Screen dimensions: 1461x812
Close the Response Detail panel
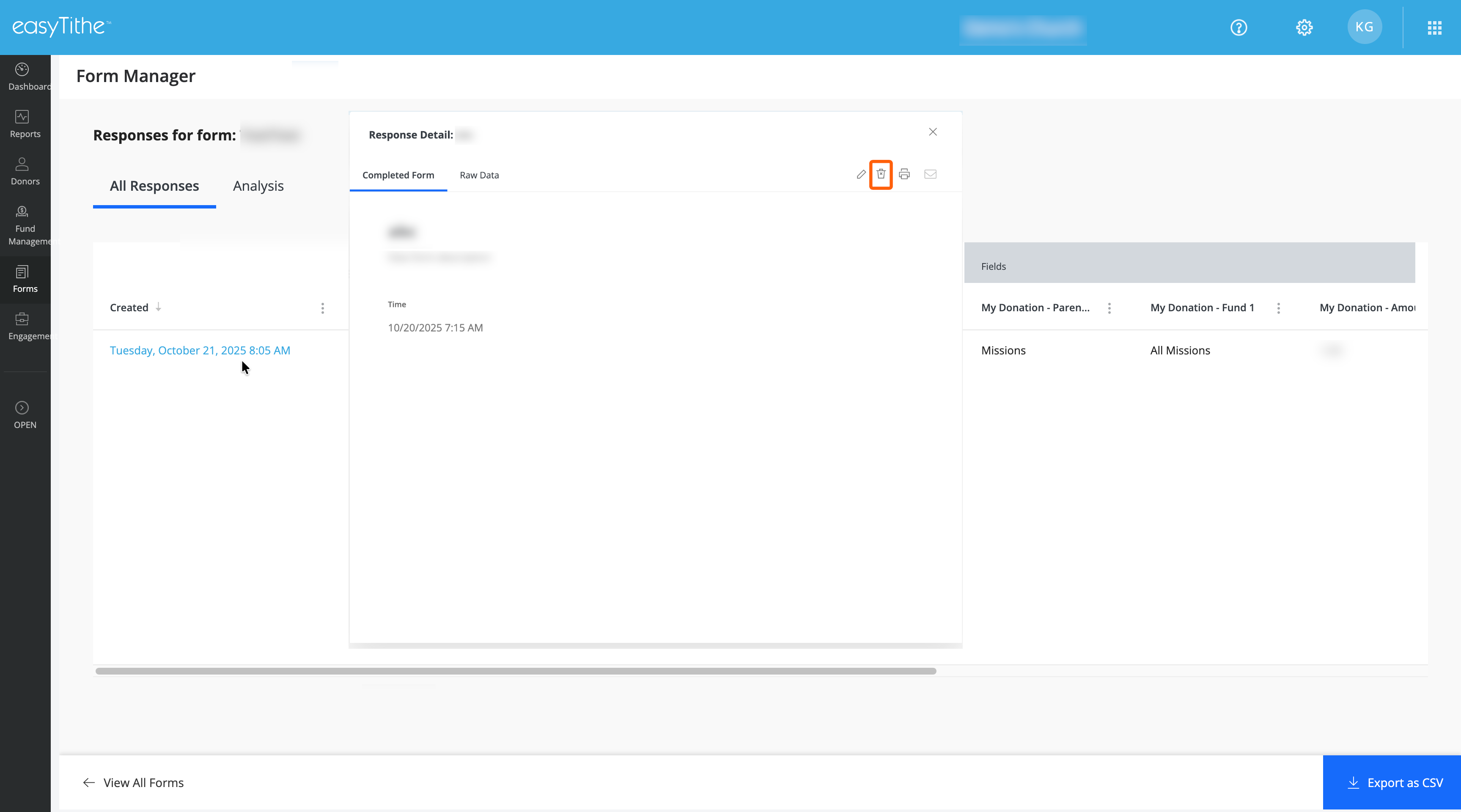[933, 132]
